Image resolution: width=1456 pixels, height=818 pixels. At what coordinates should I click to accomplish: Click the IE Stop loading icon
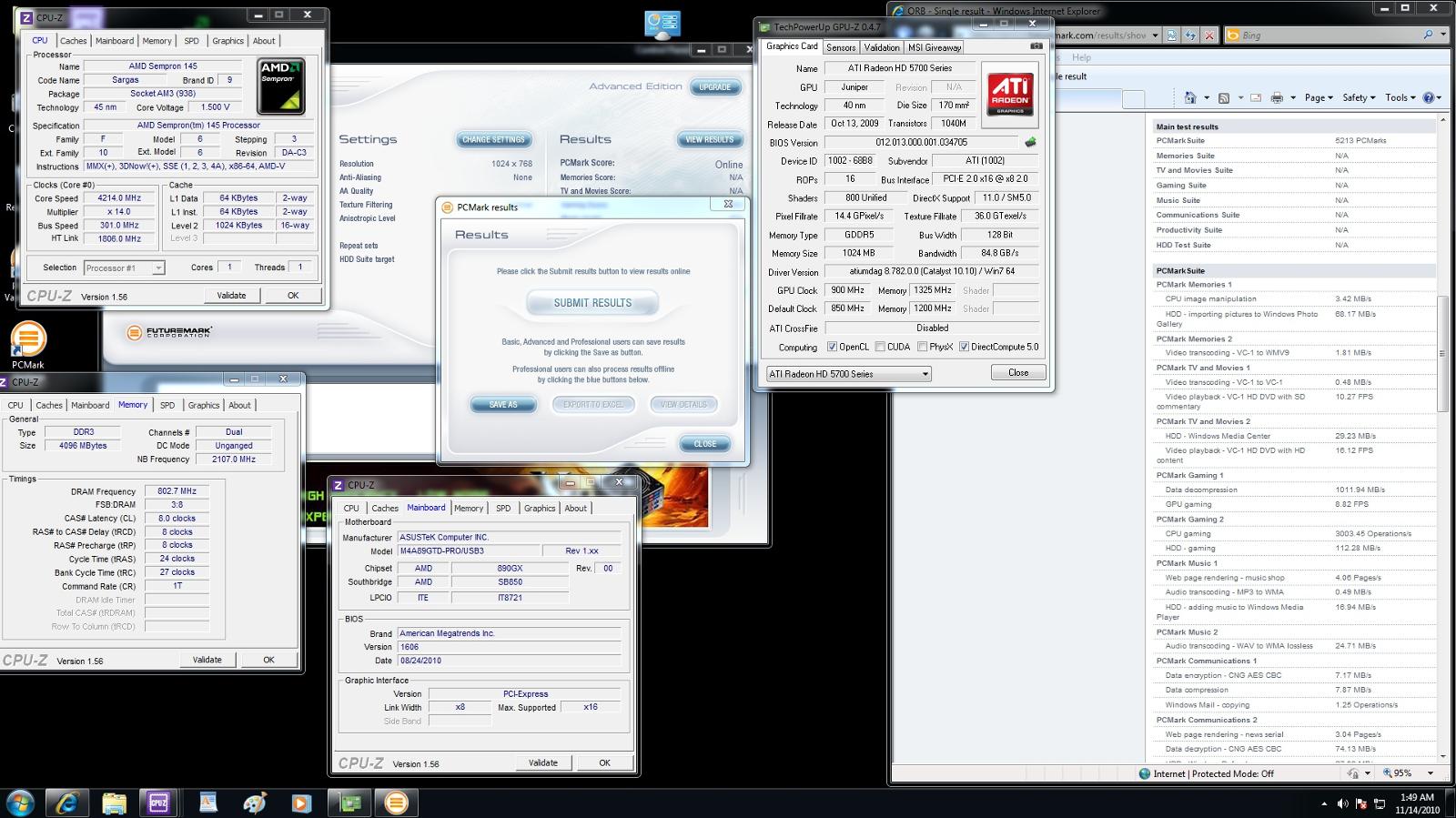coord(1209,35)
